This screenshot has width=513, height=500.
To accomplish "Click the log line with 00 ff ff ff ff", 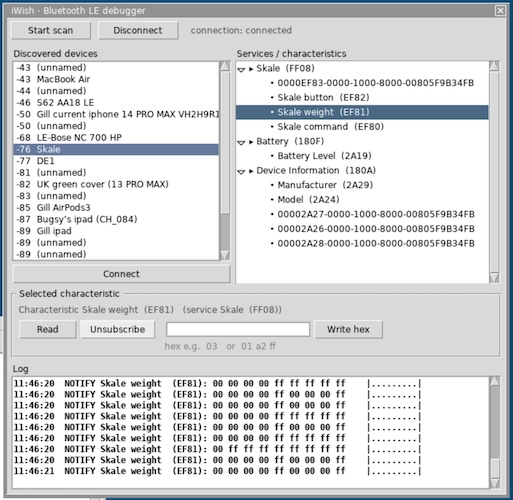I will coord(217,449).
